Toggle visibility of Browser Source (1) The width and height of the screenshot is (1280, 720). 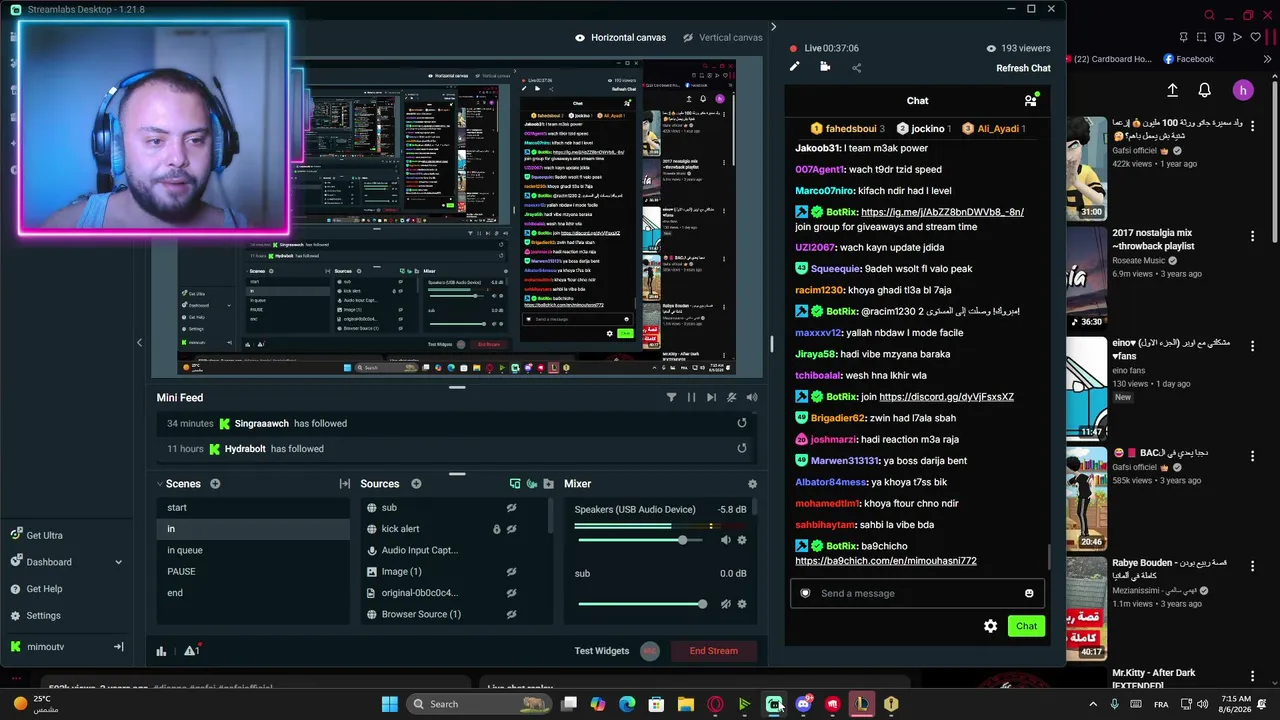(x=511, y=614)
